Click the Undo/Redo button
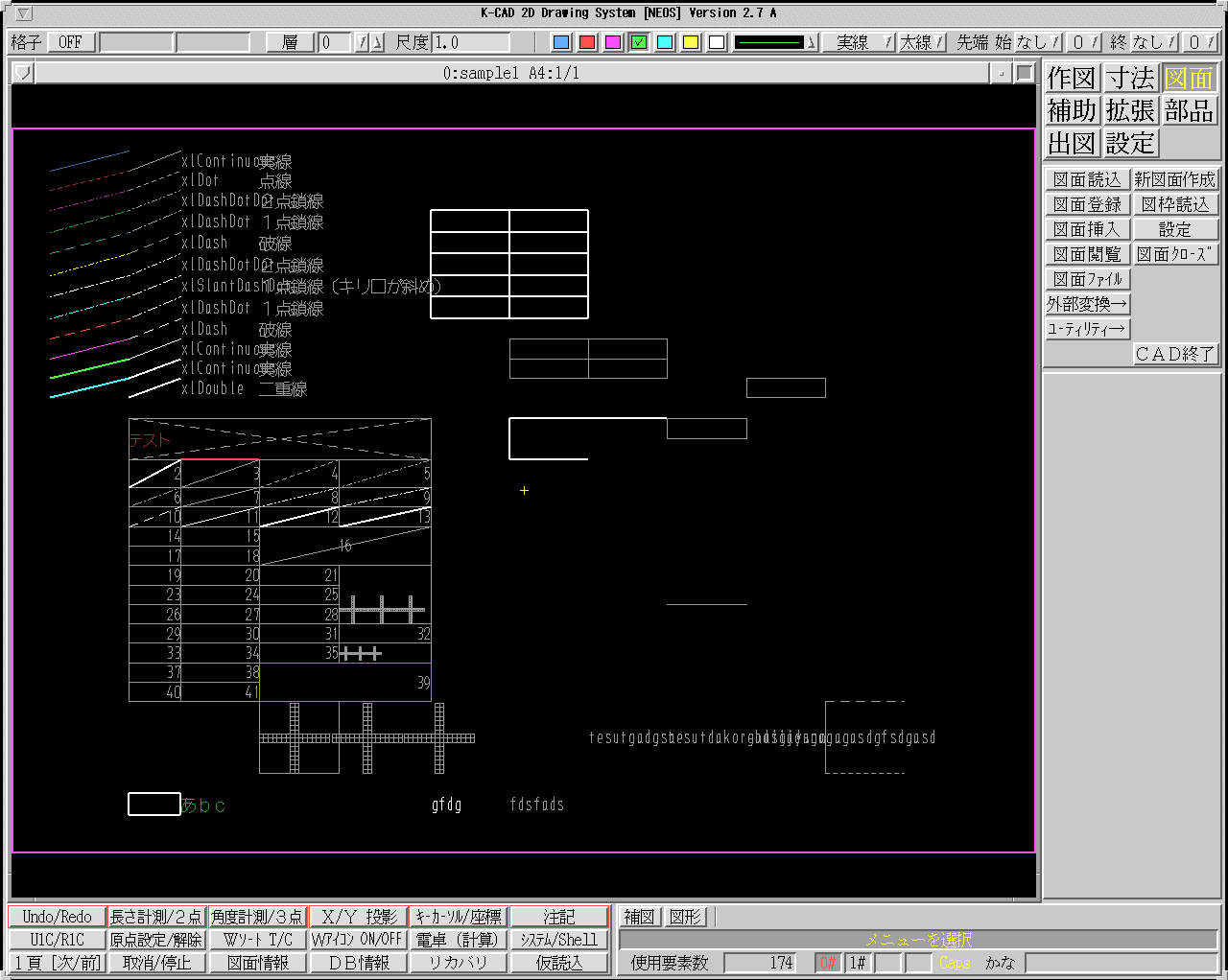Screen dimensions: 1228x980 click(57, 917)
